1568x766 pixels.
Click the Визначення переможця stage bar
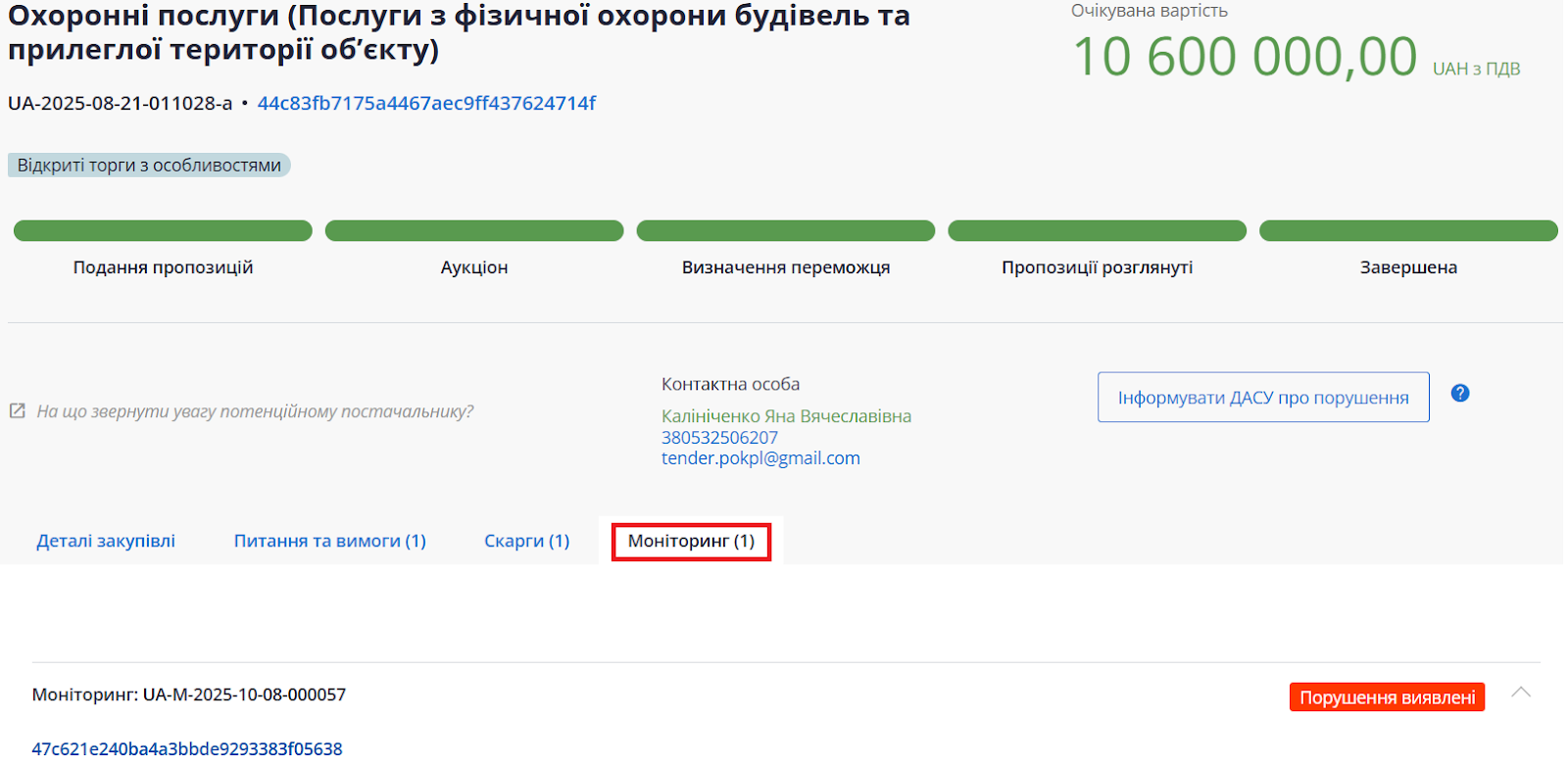[786, 231]
